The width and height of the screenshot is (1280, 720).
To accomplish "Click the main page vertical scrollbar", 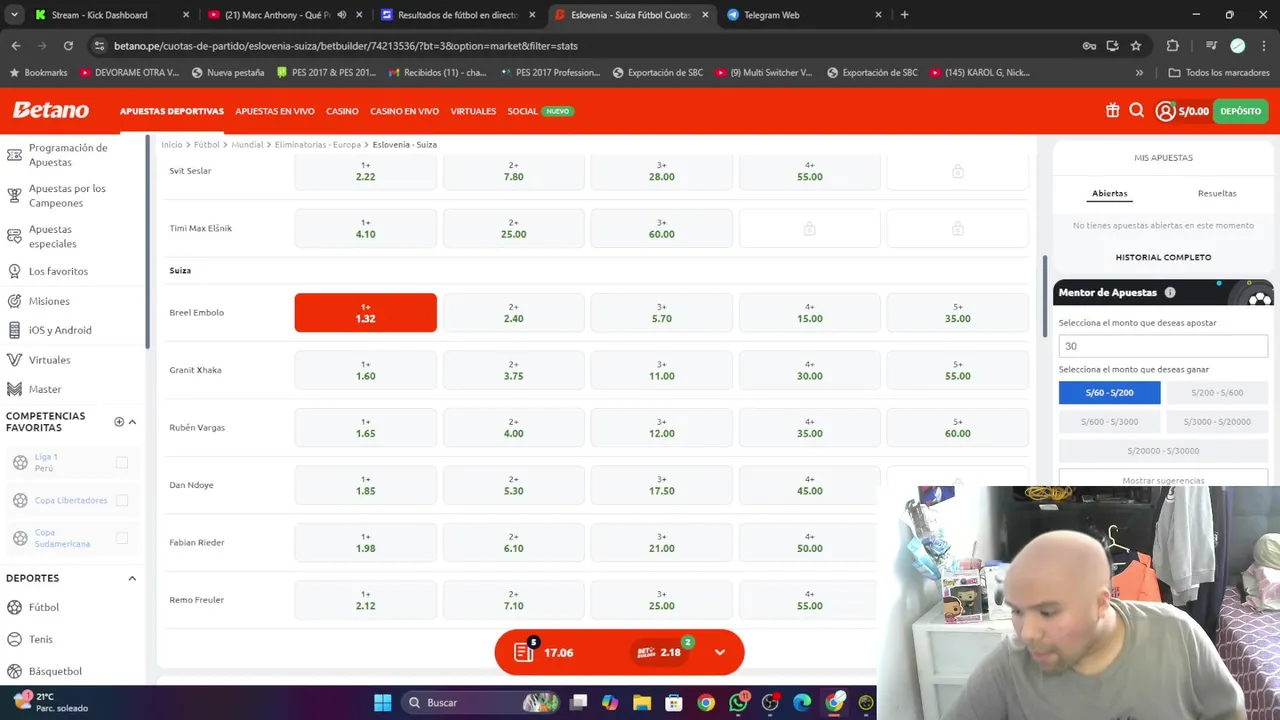I will pyautogui.click(x=1045, y=295).
